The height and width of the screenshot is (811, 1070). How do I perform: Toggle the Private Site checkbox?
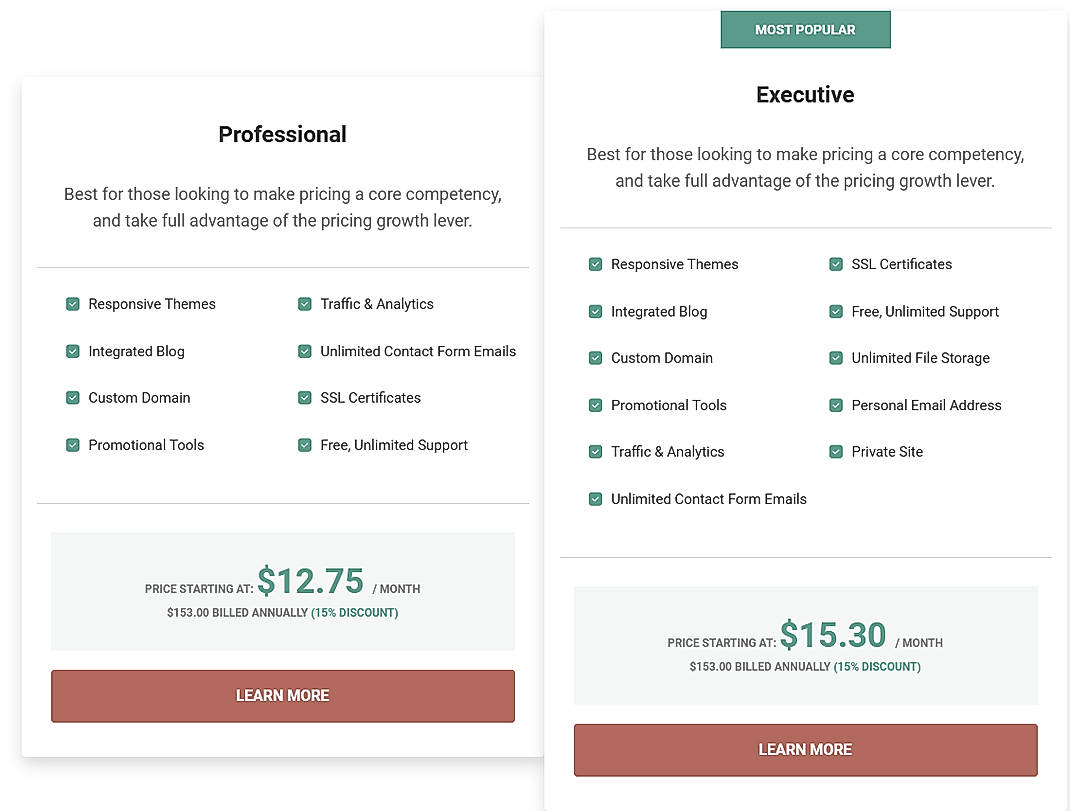click(836, 452)
